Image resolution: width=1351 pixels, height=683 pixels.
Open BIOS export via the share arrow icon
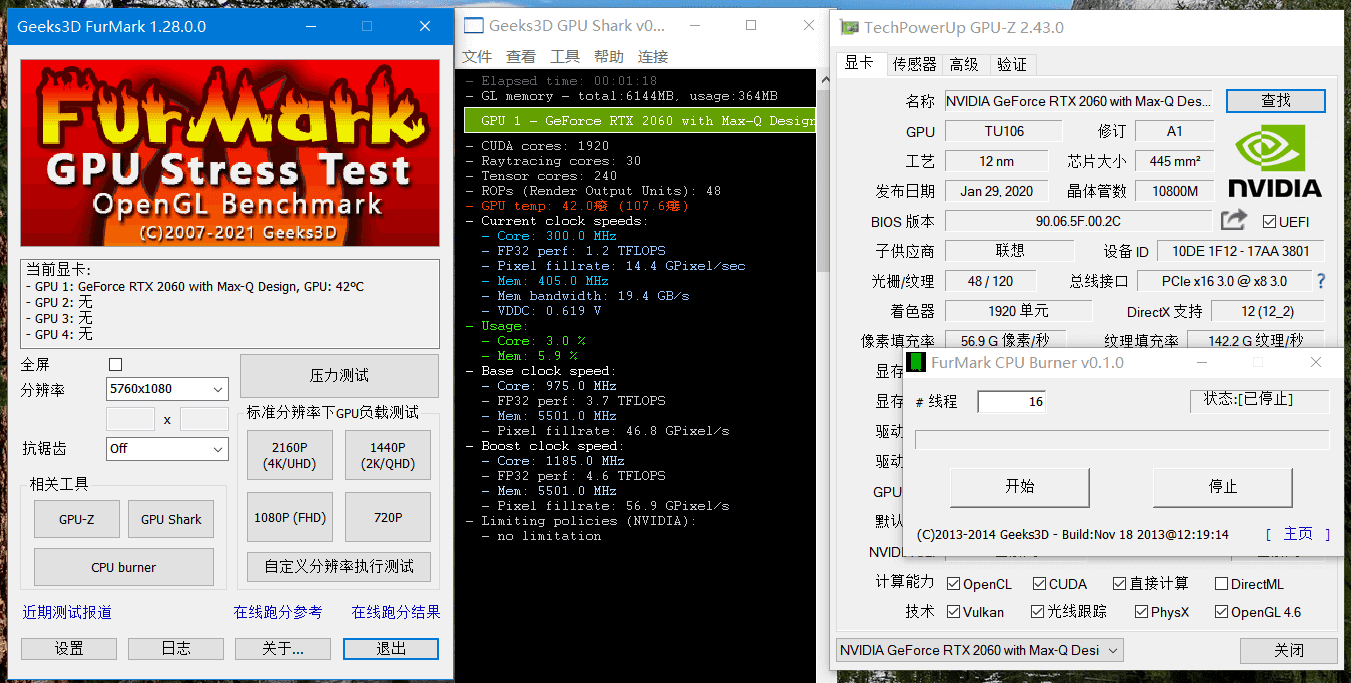pos(1233,220)
